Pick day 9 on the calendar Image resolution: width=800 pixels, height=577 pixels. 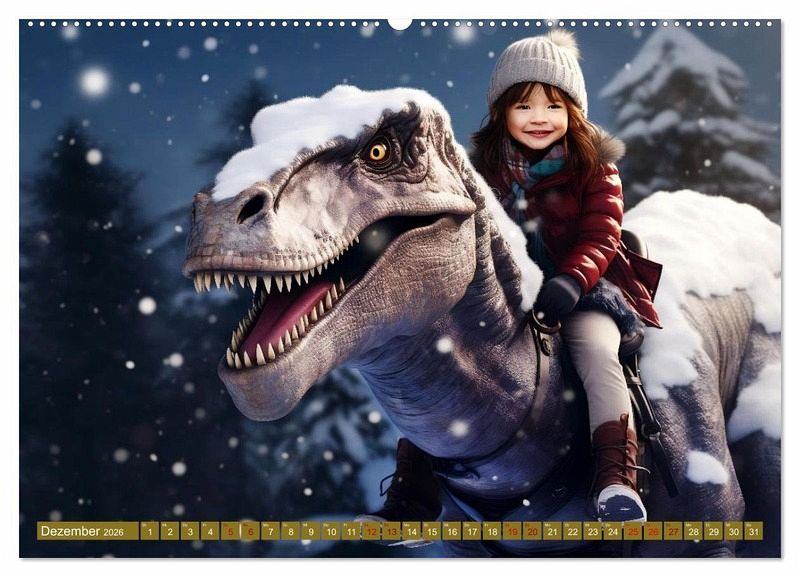[310, 531]
